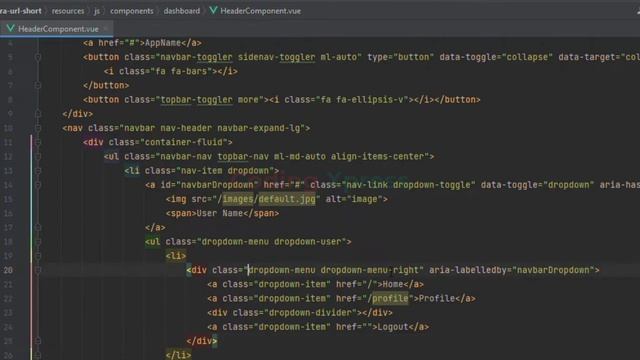640x360 pixels.
Task: Toggle fold marker at closing anchor line 17
Action: point(38,227)
